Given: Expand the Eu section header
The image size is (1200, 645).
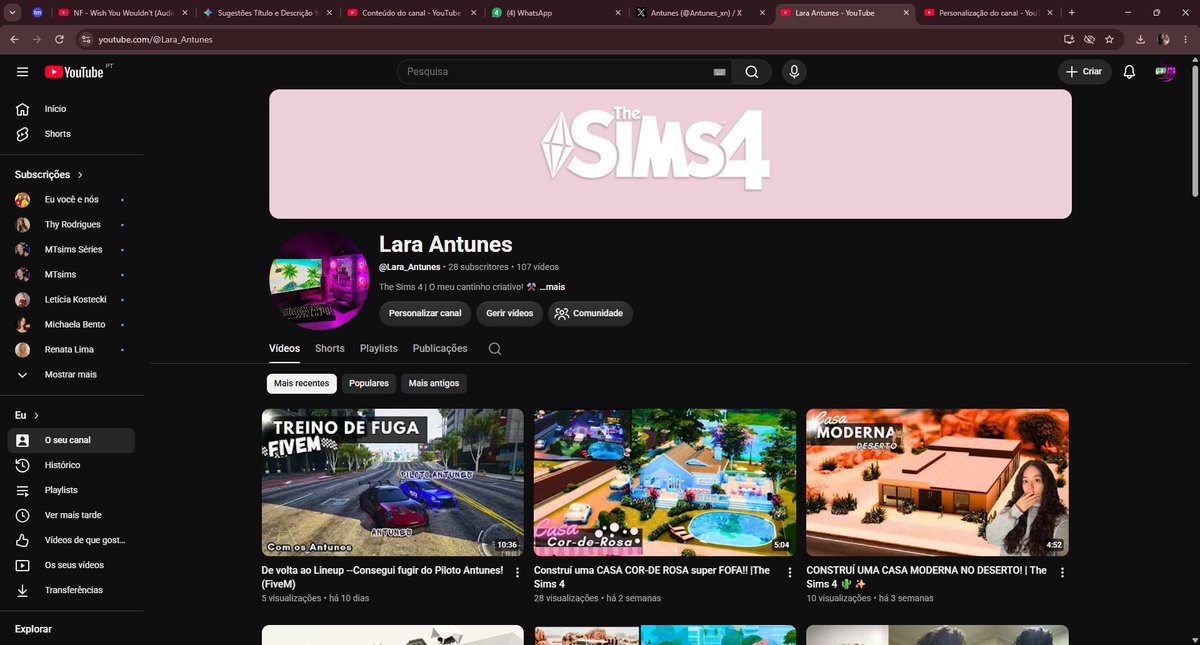Looking at the screenshot, I should (x=27, y=415).
